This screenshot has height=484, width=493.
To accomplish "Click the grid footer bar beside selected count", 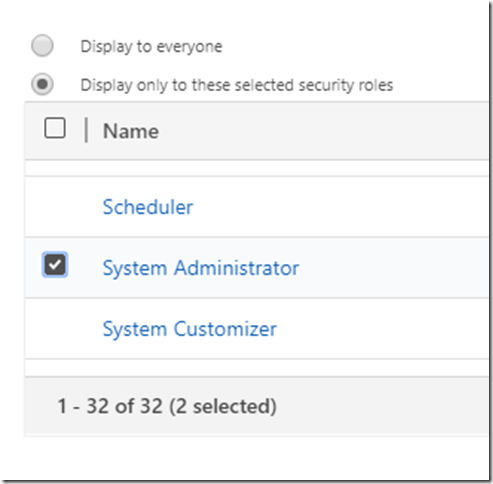I will [x=383, y=406].
